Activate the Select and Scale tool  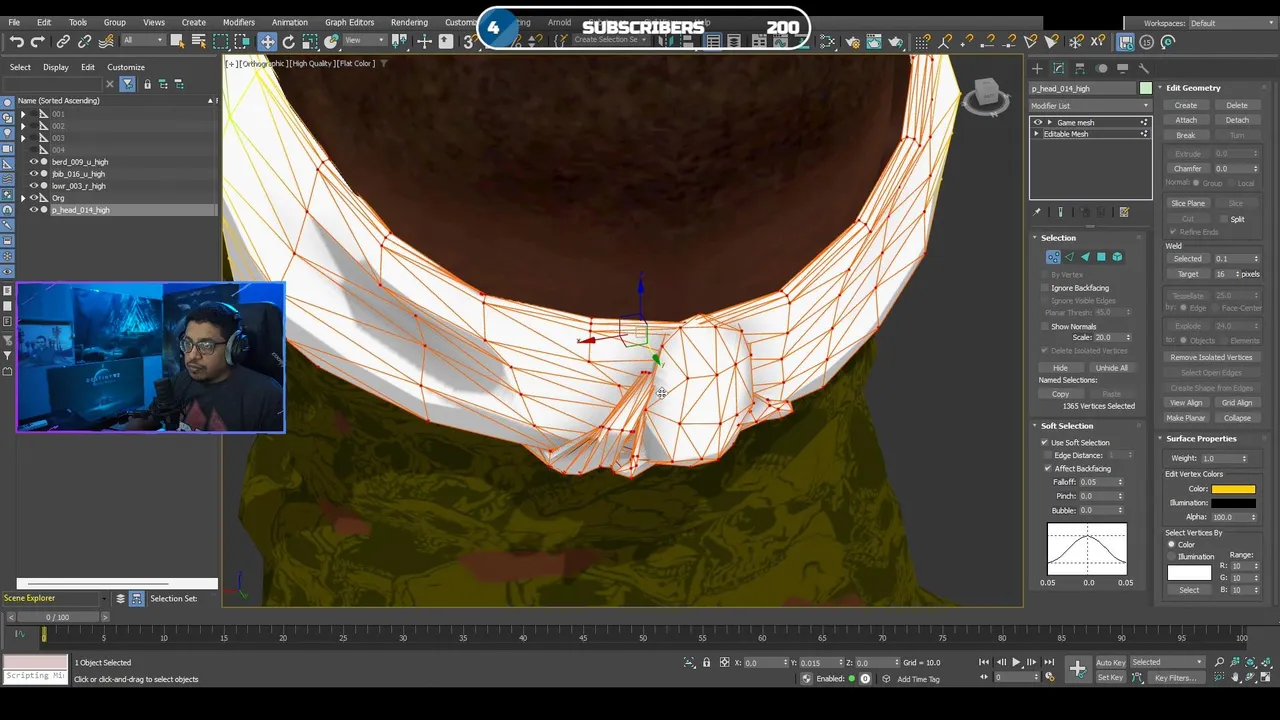pos(310,42)
